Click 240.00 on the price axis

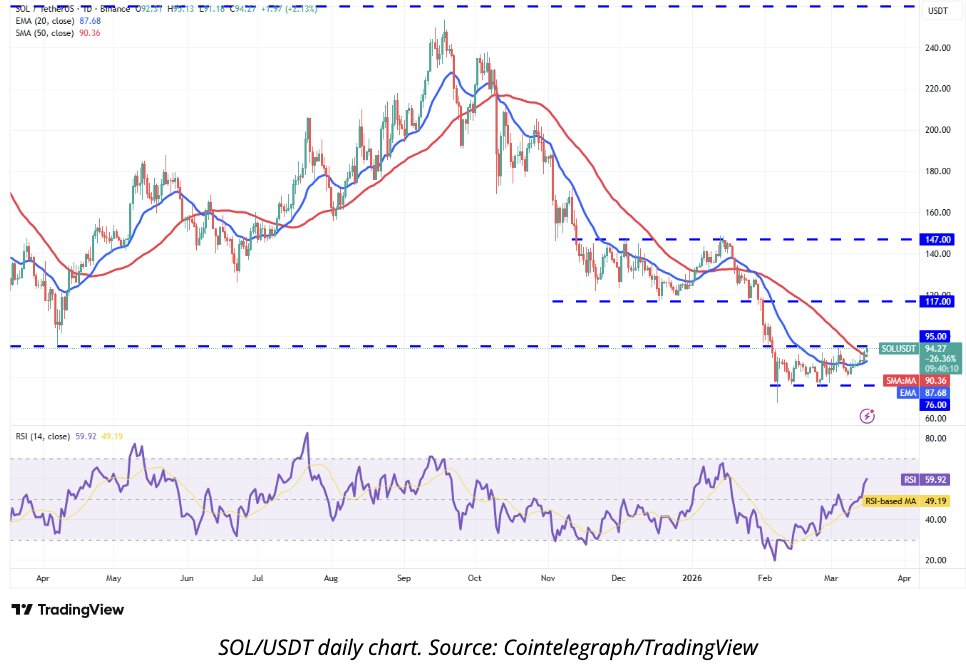coord(938,48)
